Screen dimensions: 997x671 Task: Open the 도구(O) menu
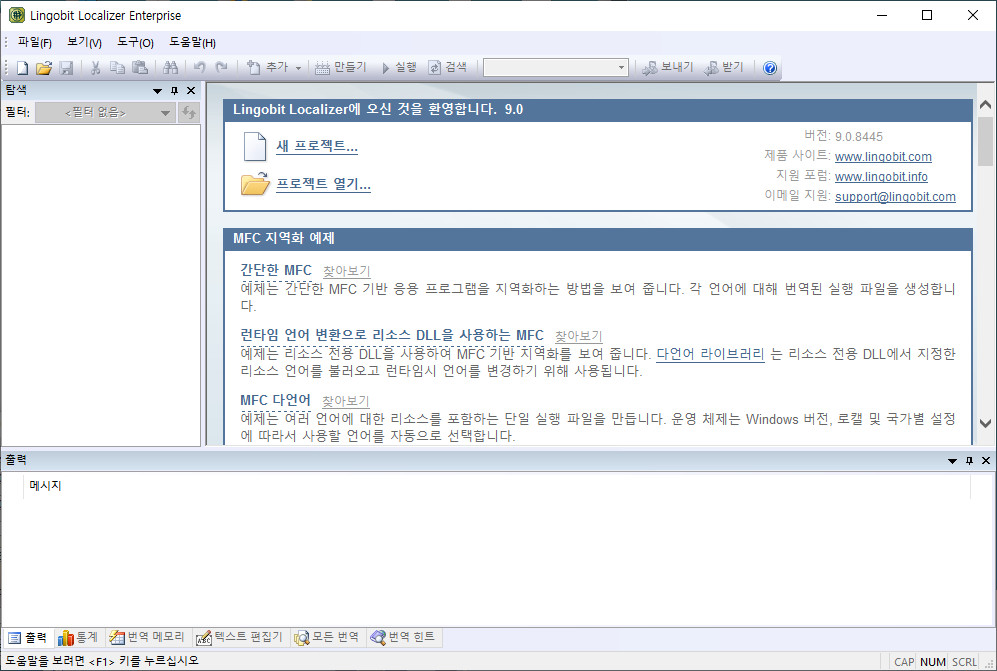tap(135, 43)
